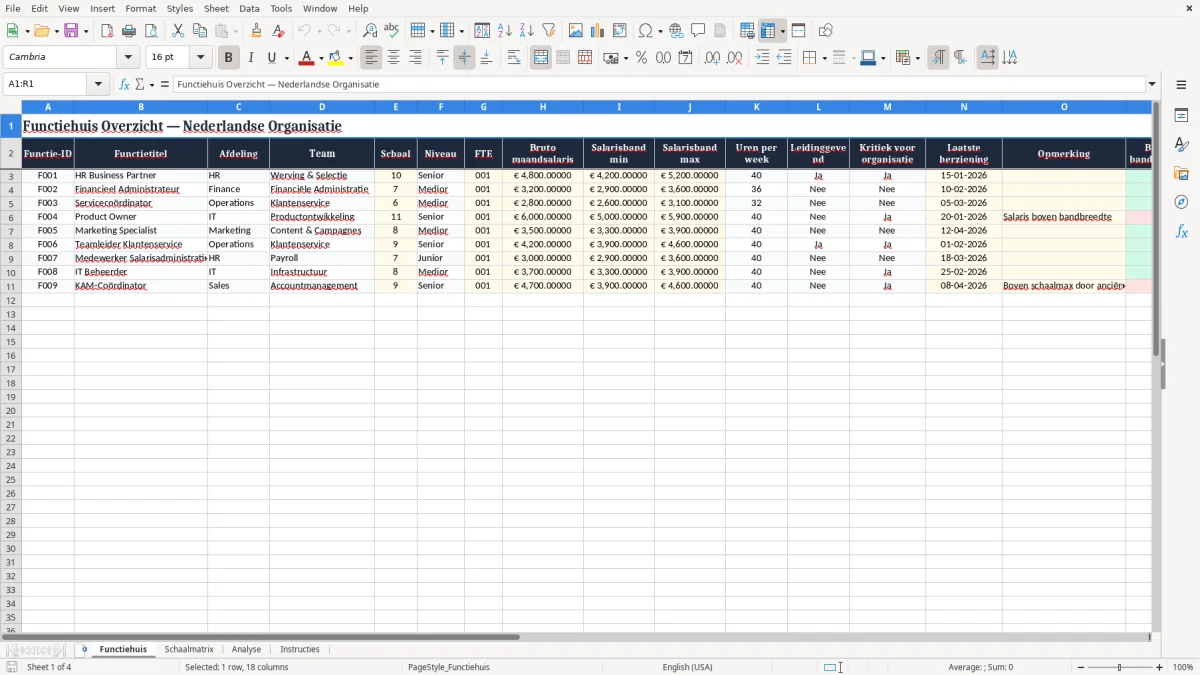Click the Copy icon
Screen dimensions: 1200x675
click(x=200, y=30)
